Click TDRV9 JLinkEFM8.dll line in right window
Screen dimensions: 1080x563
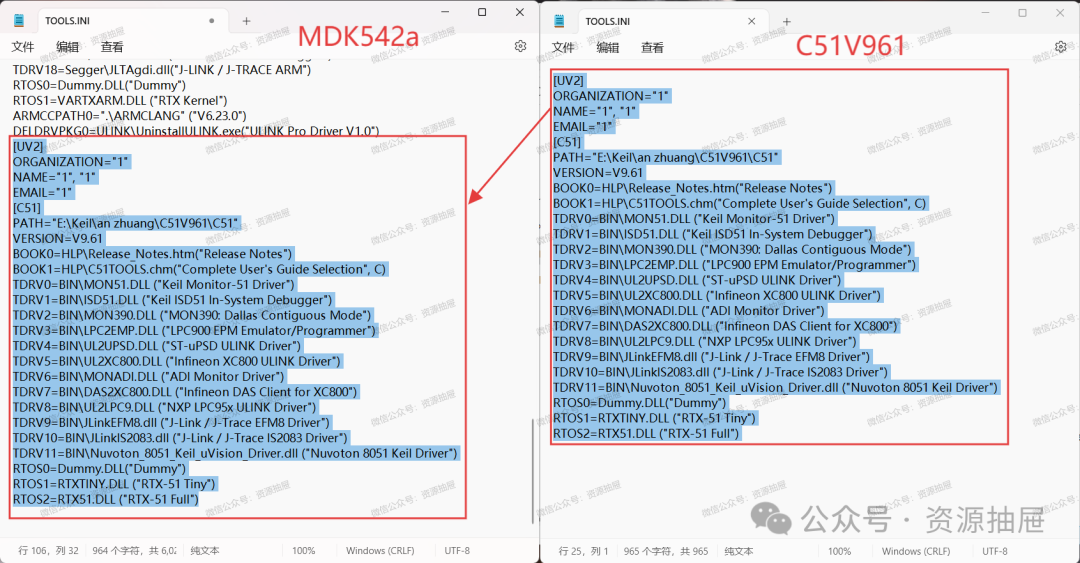coord(712,356)
